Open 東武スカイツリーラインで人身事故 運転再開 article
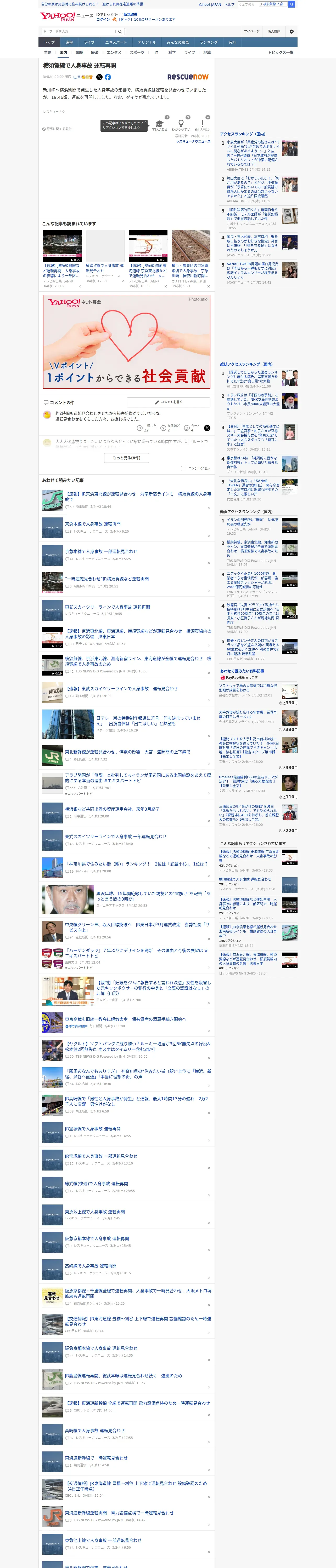This screenshot has height=1568, width=336. pyautogui.click(x=107, y=607)
